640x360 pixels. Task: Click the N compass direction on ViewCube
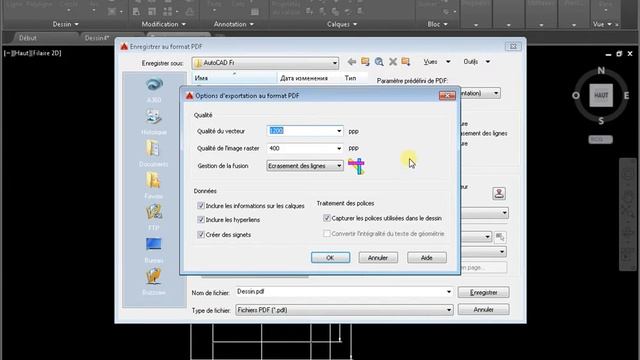[x=601, y=71]
